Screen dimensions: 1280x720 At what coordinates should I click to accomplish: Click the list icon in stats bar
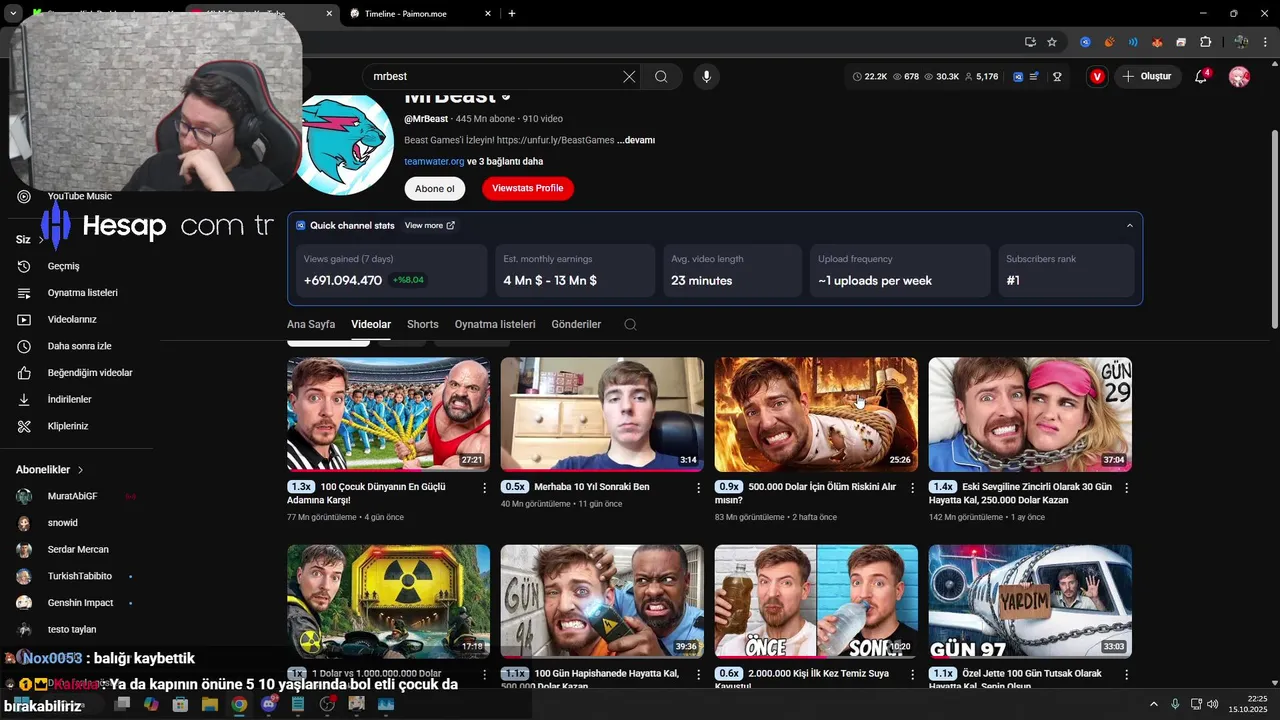(1034, 76)
